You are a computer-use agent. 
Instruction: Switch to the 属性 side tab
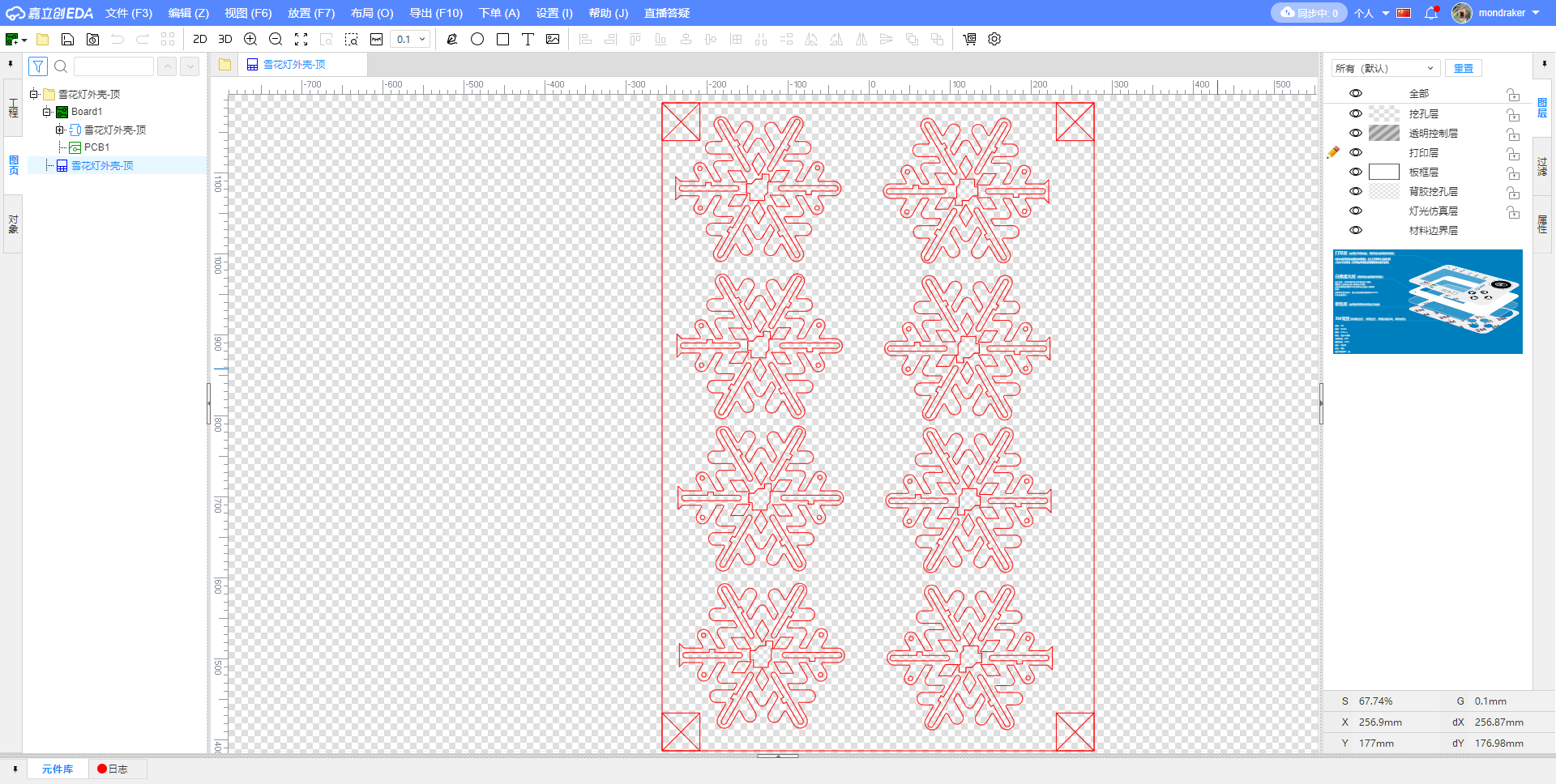pyautogui.click(x=1542, y=224)
